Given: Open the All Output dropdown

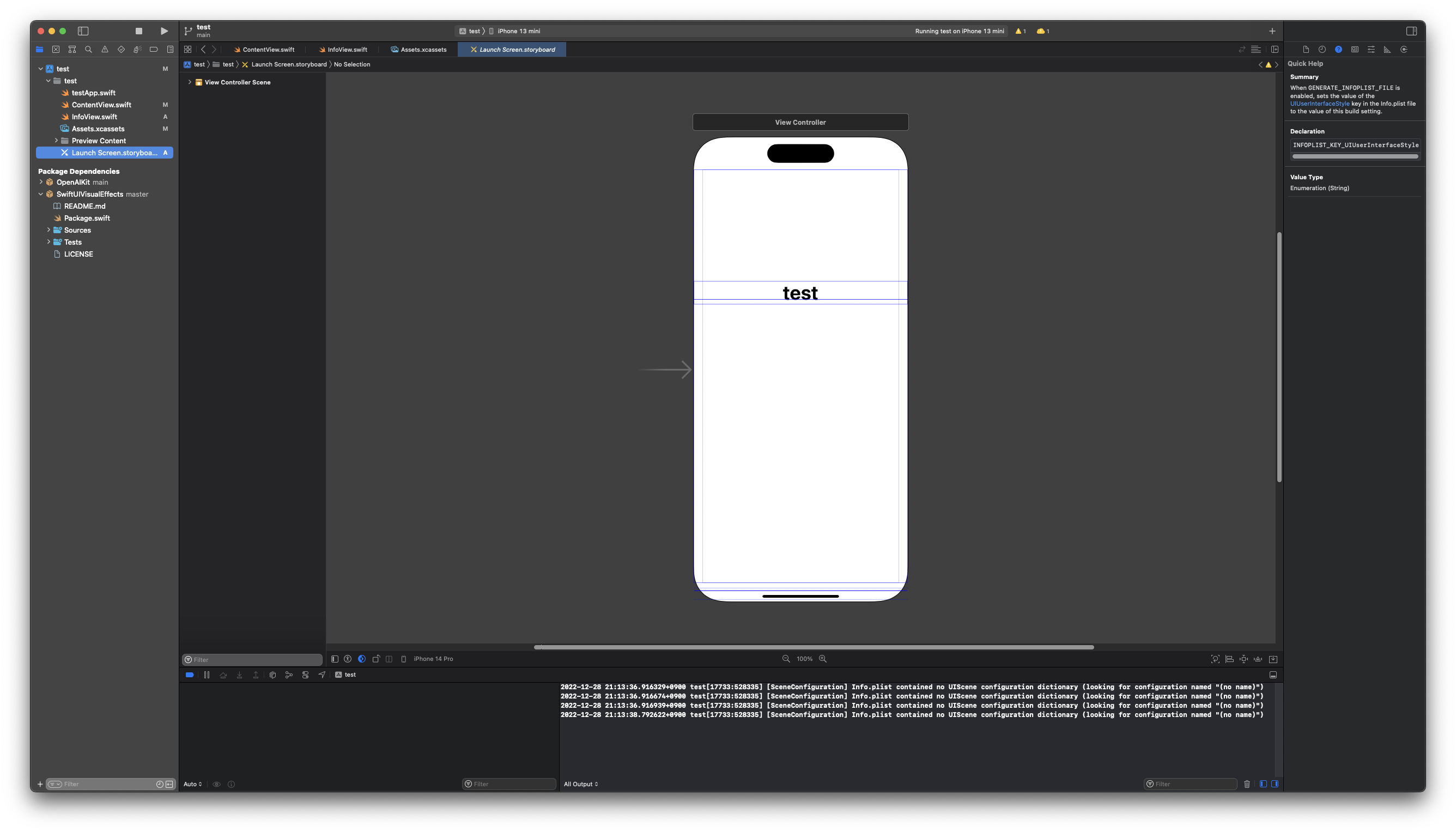Looking at the screenshot, I should [580, 784].
